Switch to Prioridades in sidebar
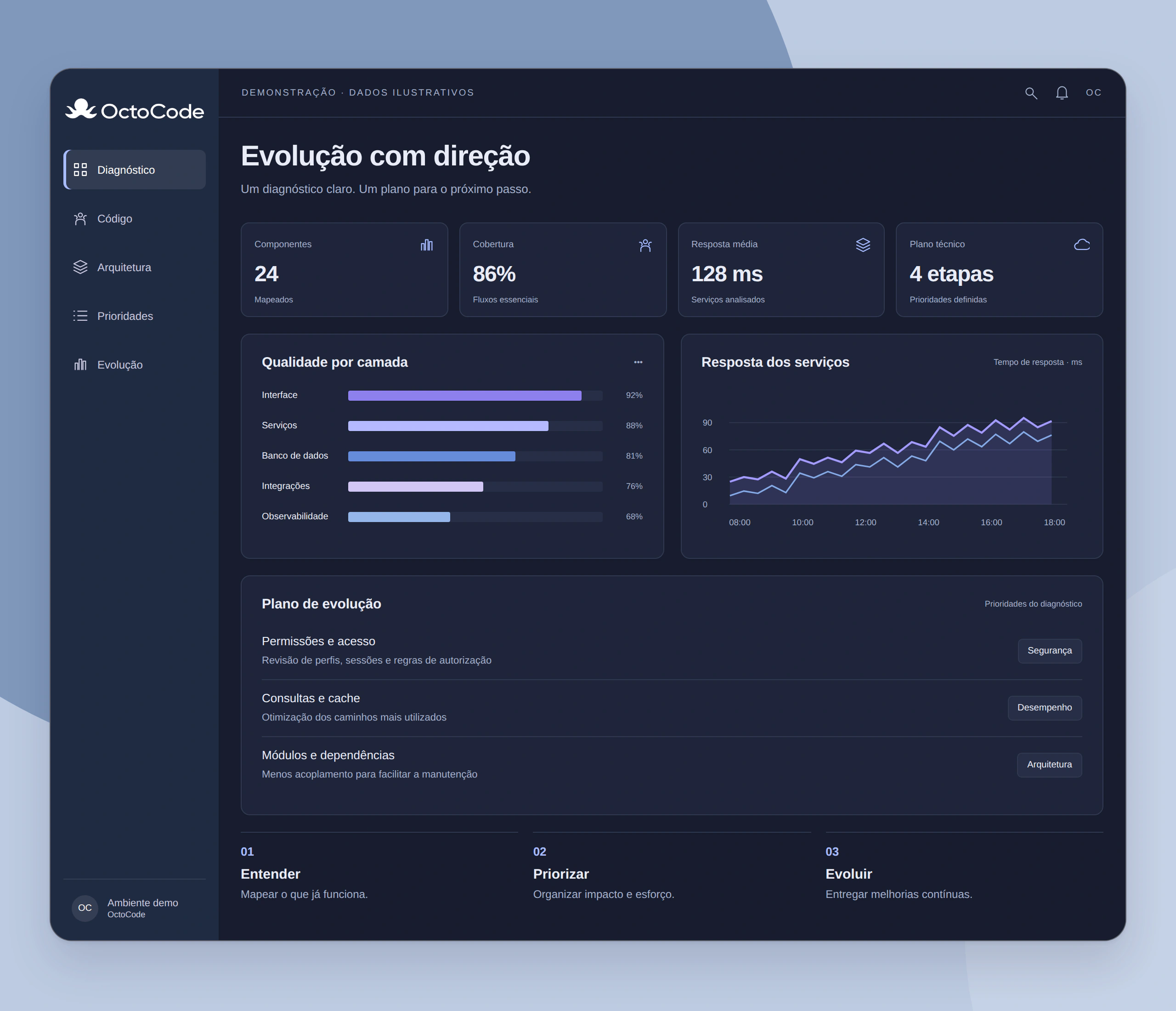 [135, 316]
